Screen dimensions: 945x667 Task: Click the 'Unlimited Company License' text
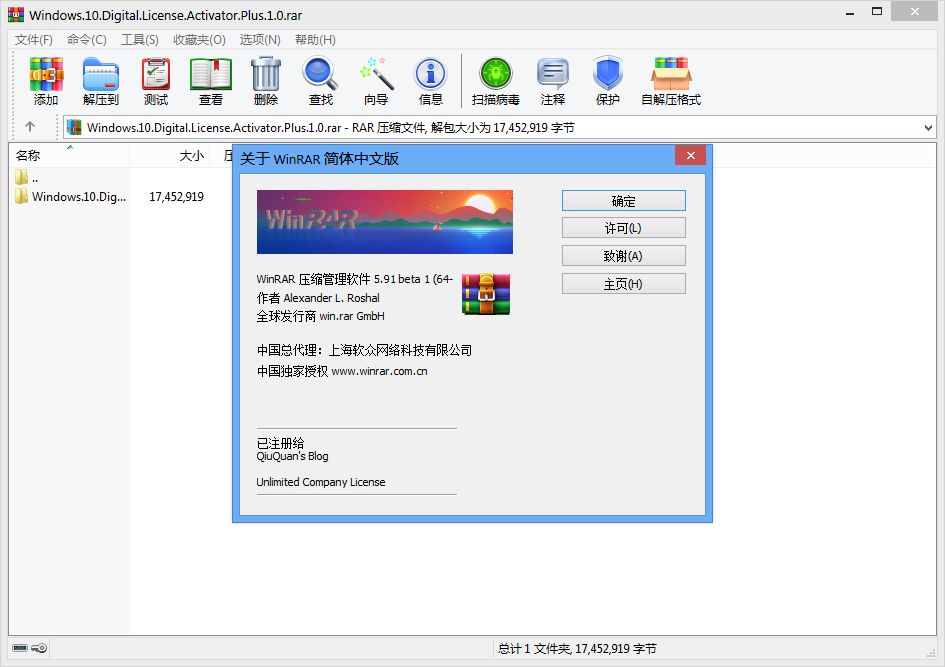point(321,482)
